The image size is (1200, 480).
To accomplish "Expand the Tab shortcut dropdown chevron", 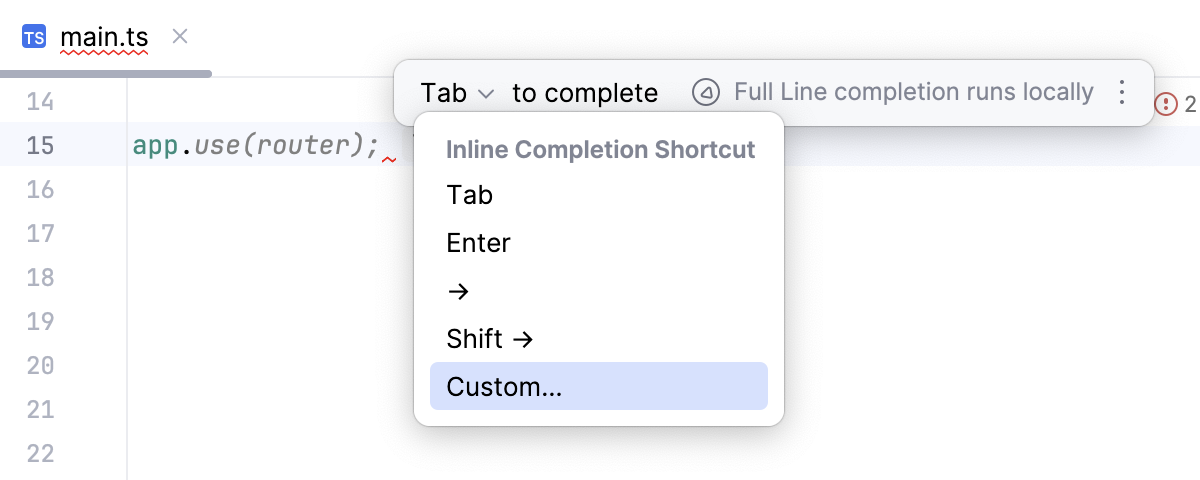I will coord(487,94).
